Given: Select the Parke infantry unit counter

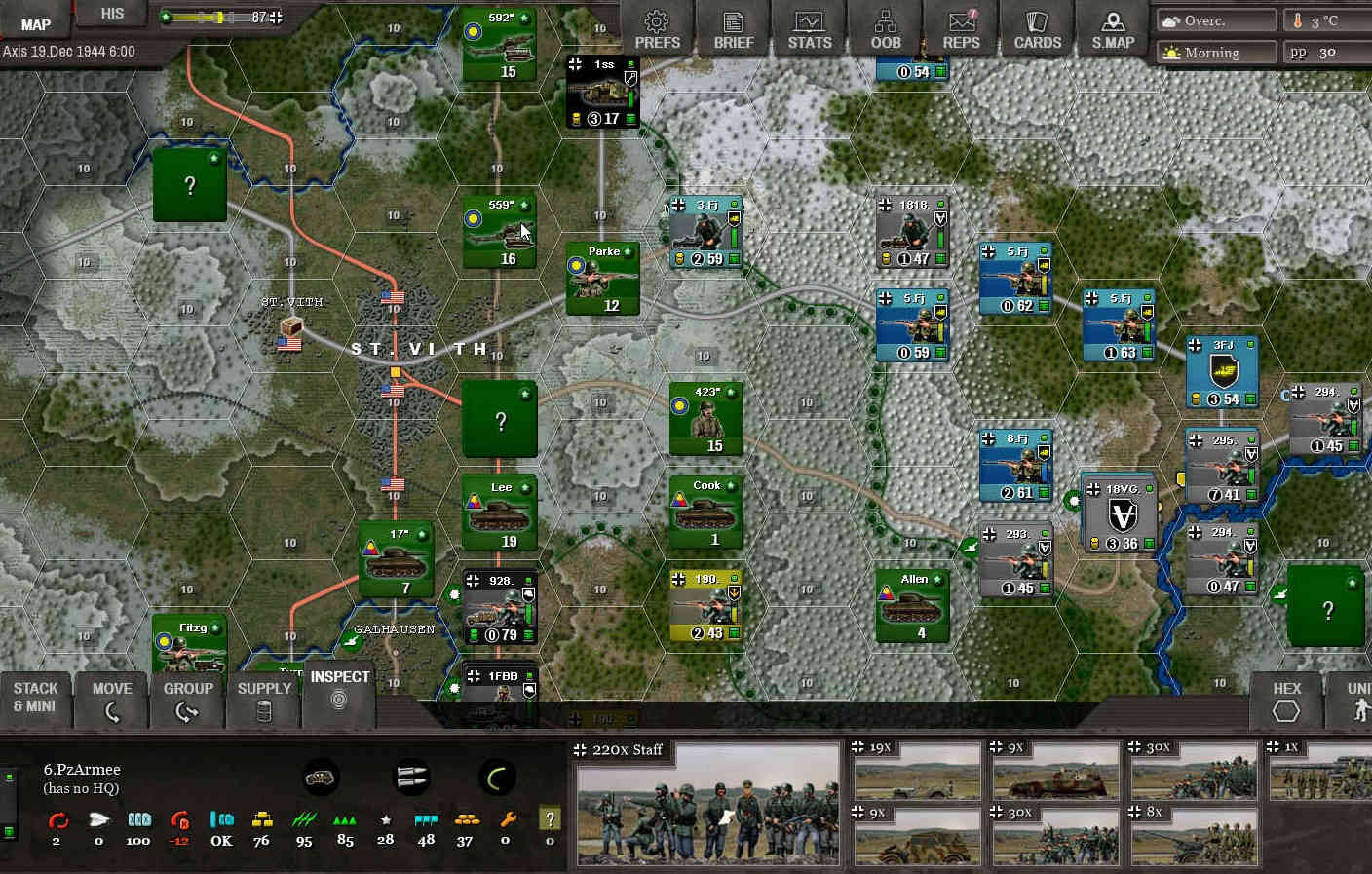Looking at the screenshot, I should (603, 278).
